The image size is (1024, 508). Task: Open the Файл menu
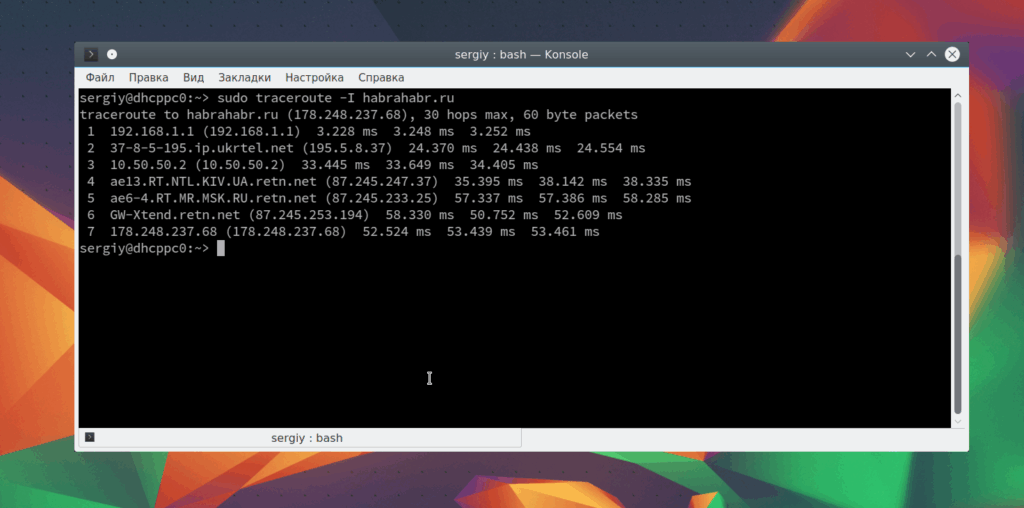tap(100, 78)
